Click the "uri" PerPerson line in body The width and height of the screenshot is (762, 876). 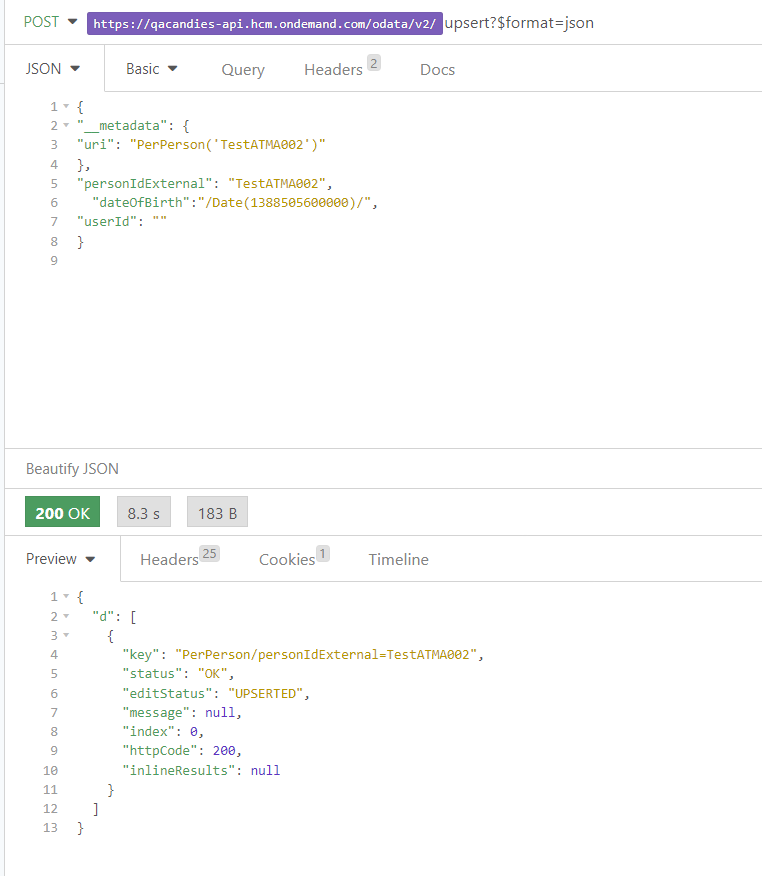click(x=201, y=145)
